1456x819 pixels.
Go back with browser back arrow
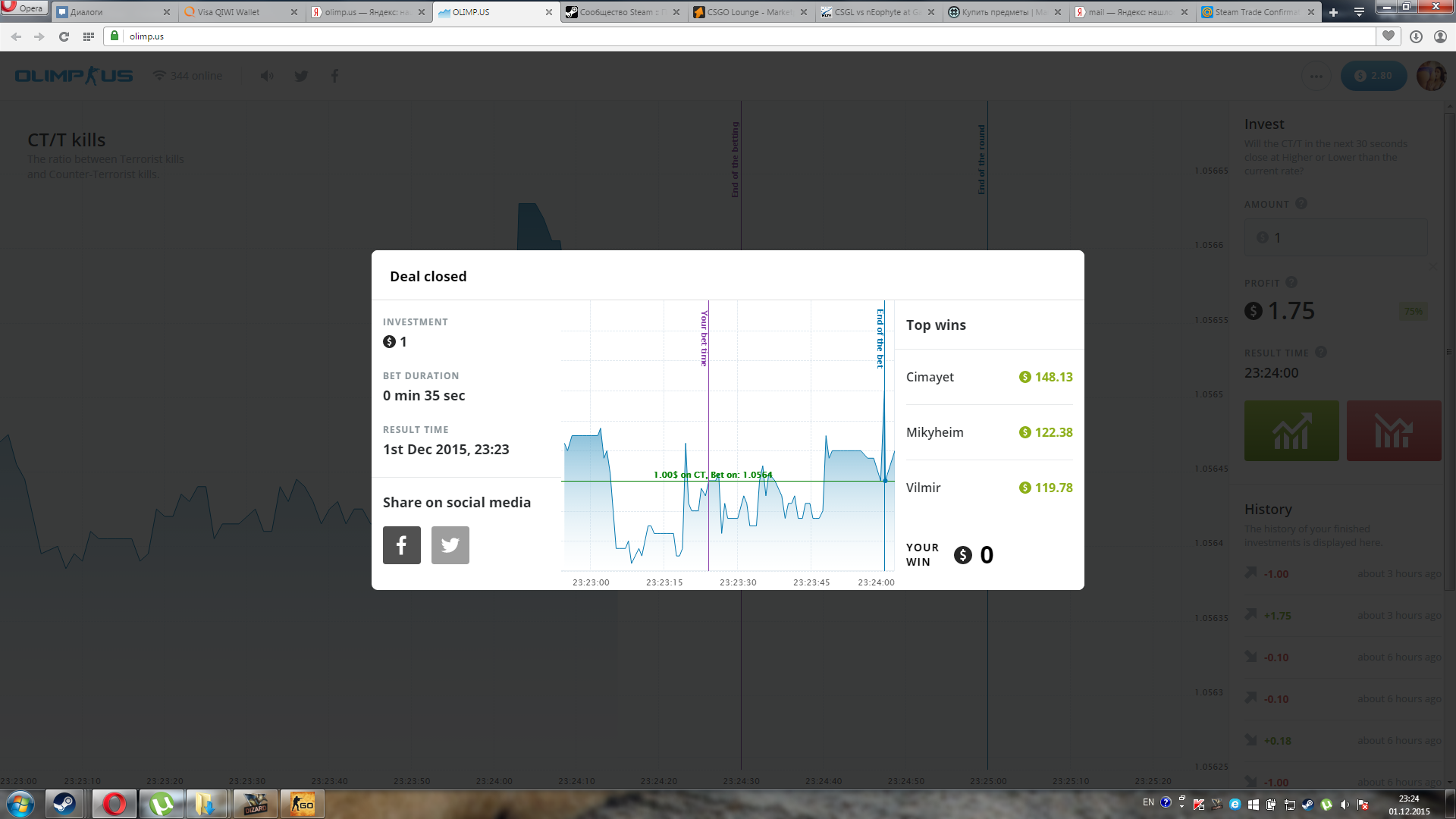coord(16,36)
